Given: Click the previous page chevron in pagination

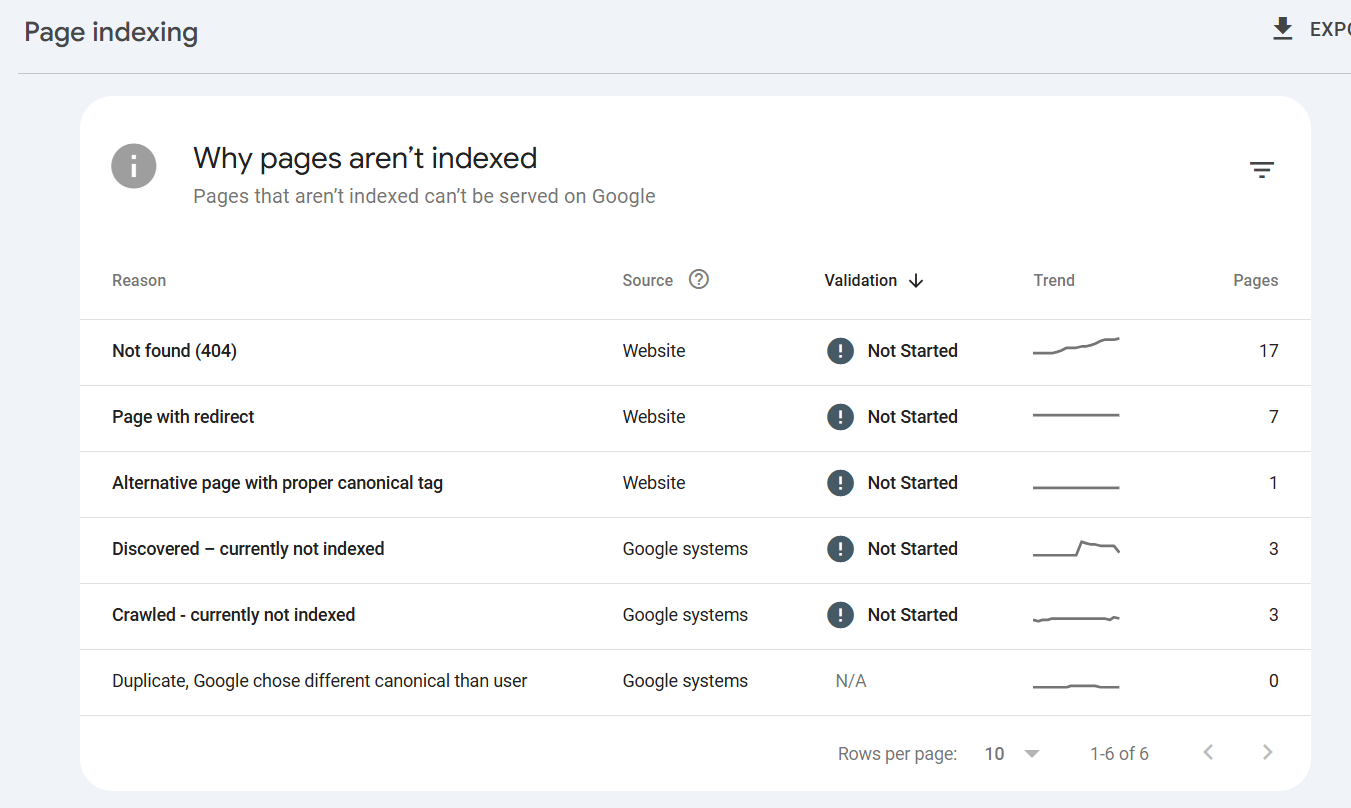Looking at the screenshot, I should point(1207,751).
